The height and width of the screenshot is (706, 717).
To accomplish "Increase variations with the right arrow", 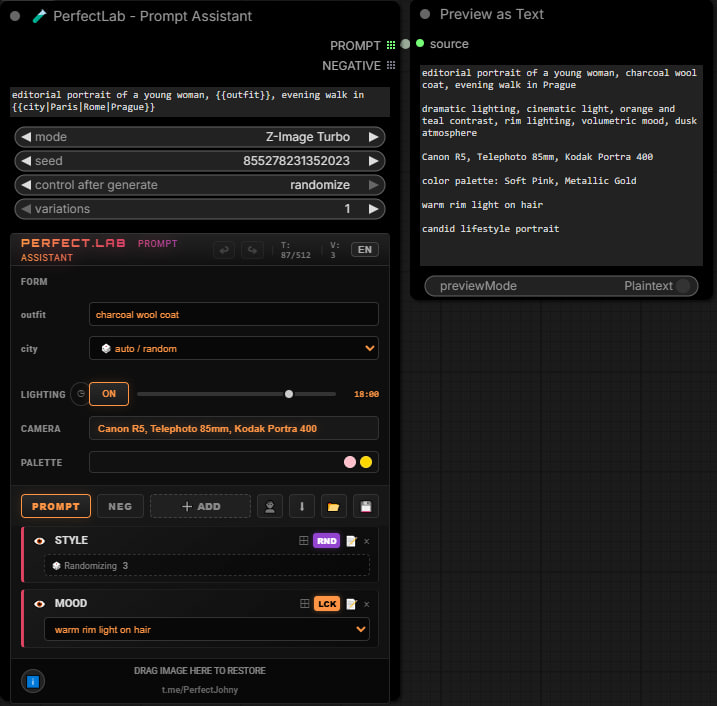I will (374, 209).
